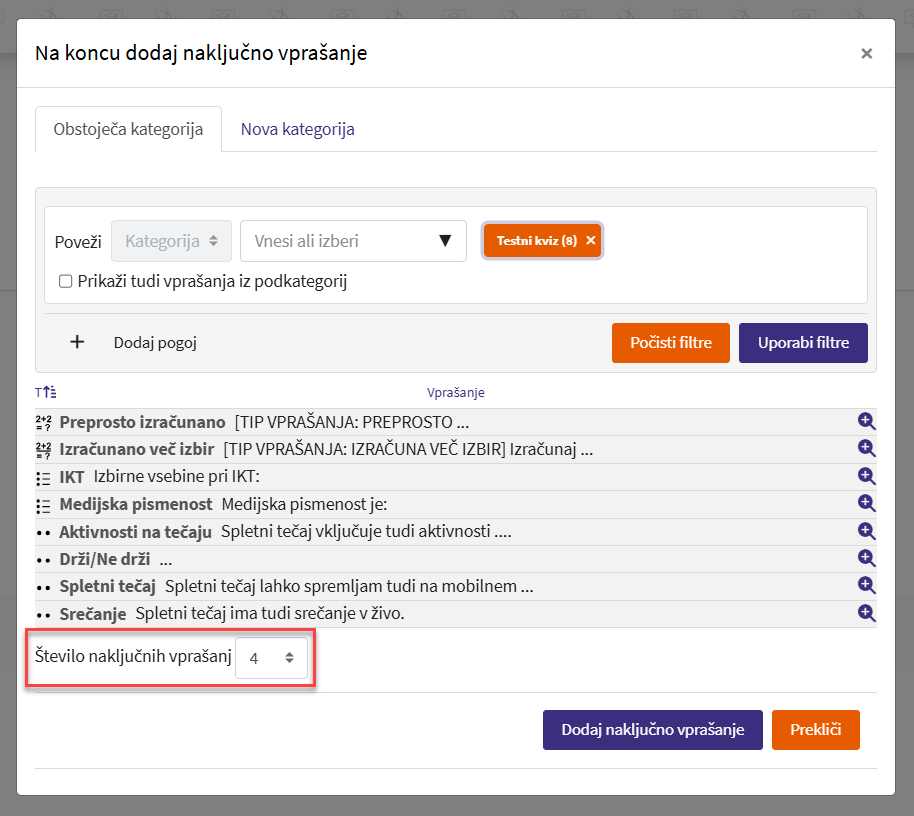Click the Počisti filtre button
Screen dimensions: 914x816
670,343
